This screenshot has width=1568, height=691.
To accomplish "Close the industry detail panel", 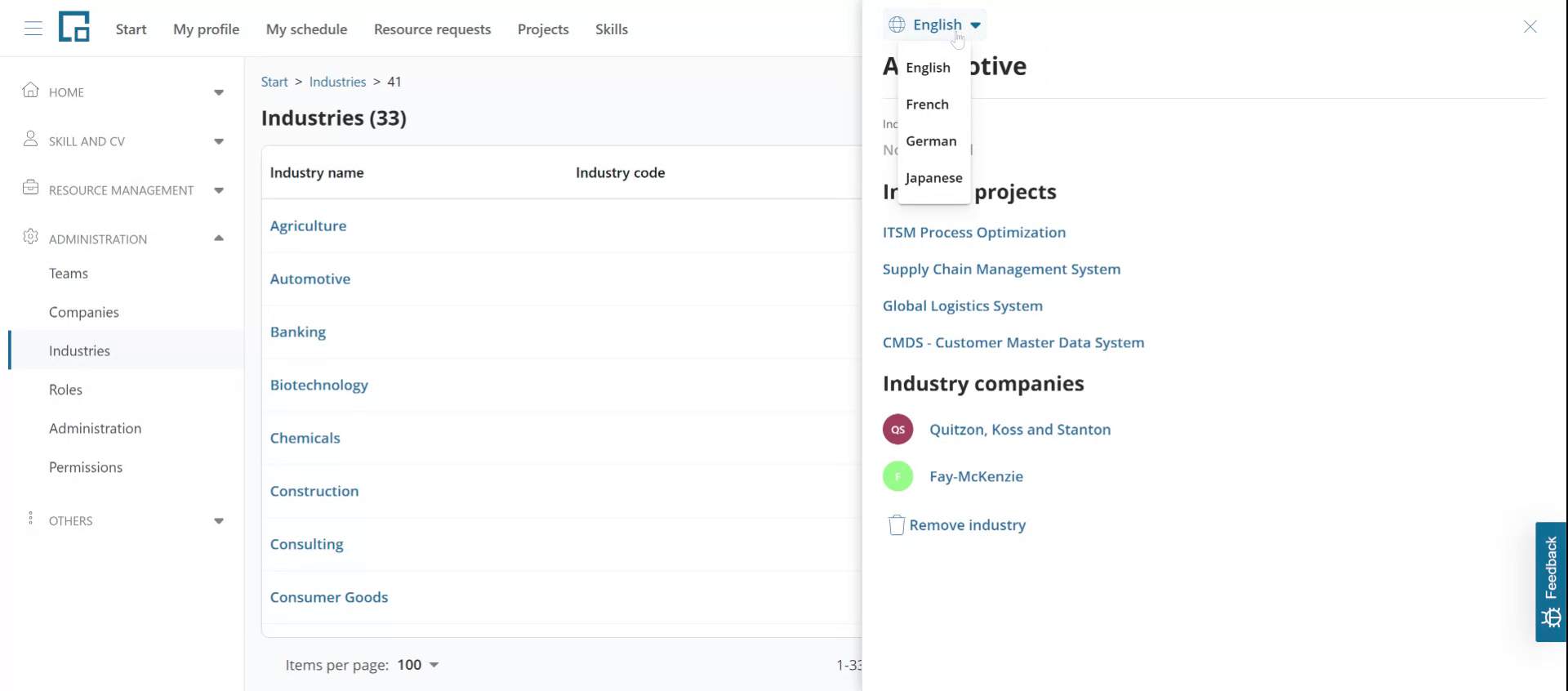I will pos(1530,27).
